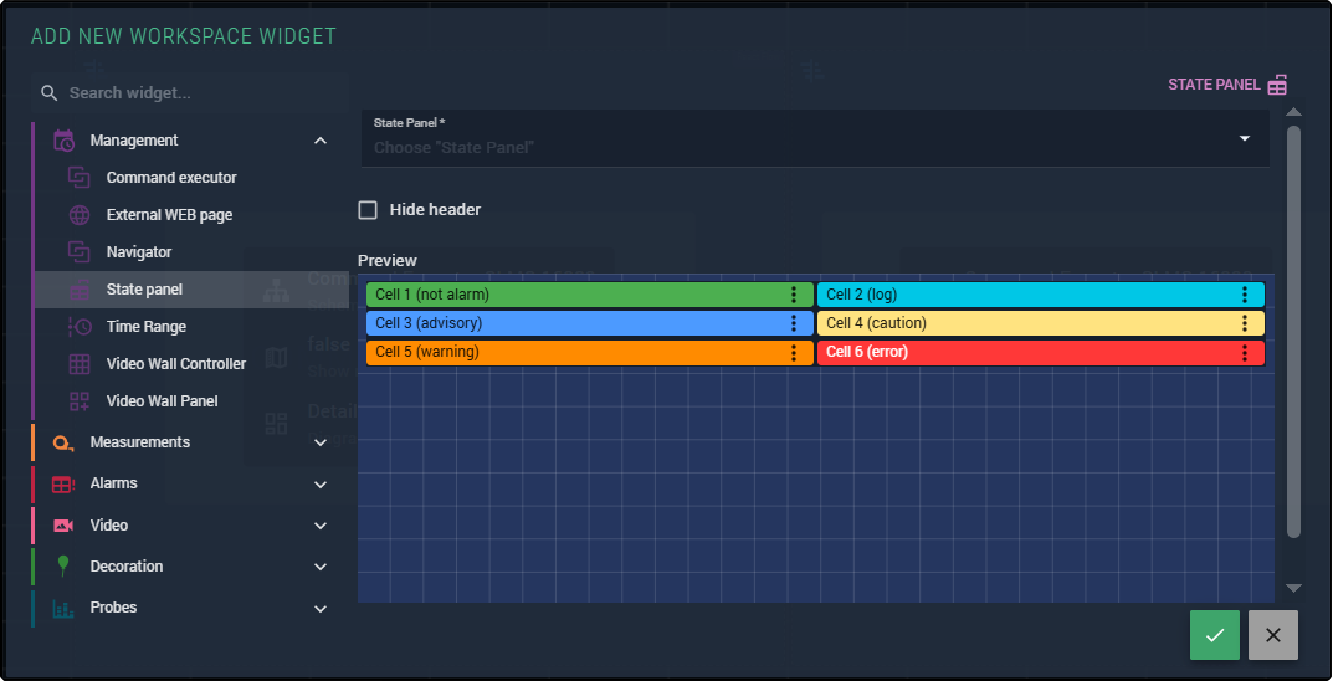Expand the Measurements category
Screen dimensions: 1332x681
click(320, 442)
